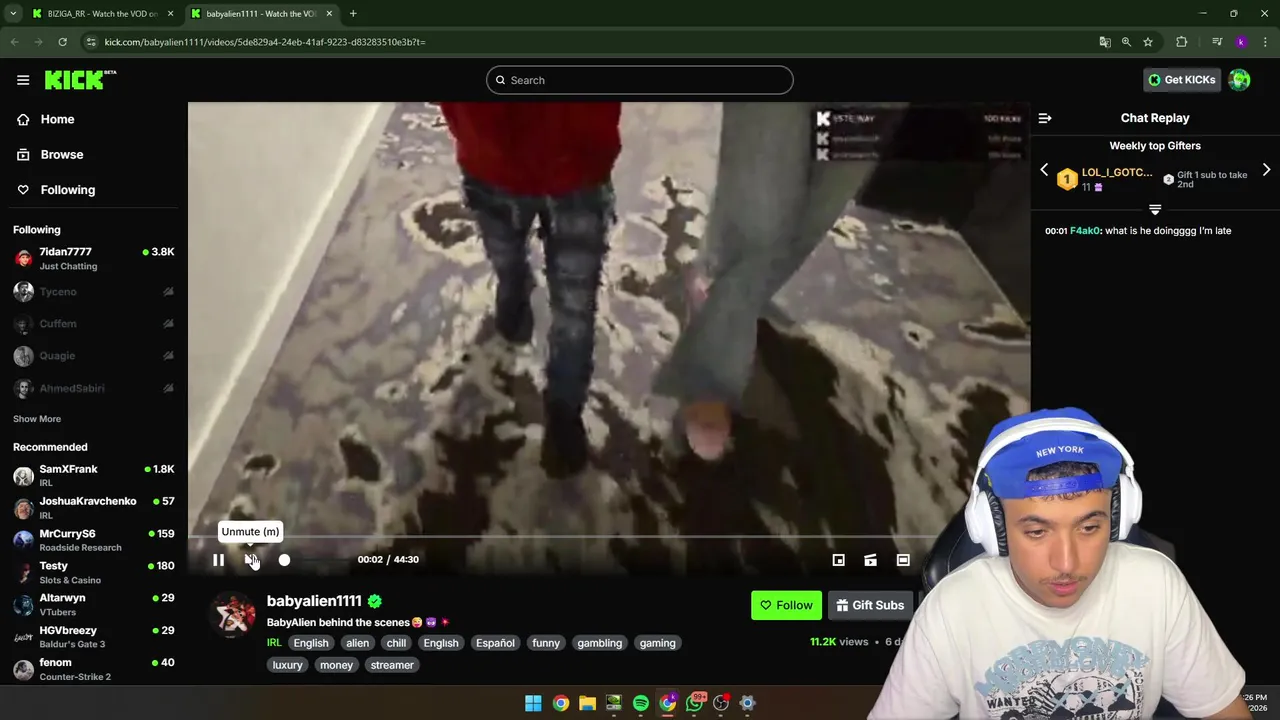Open File Explorer from the taskbar
Image resolution: width=1280 pixels, height=720 pixels.
pyautogui.click(x=587, y=703)
